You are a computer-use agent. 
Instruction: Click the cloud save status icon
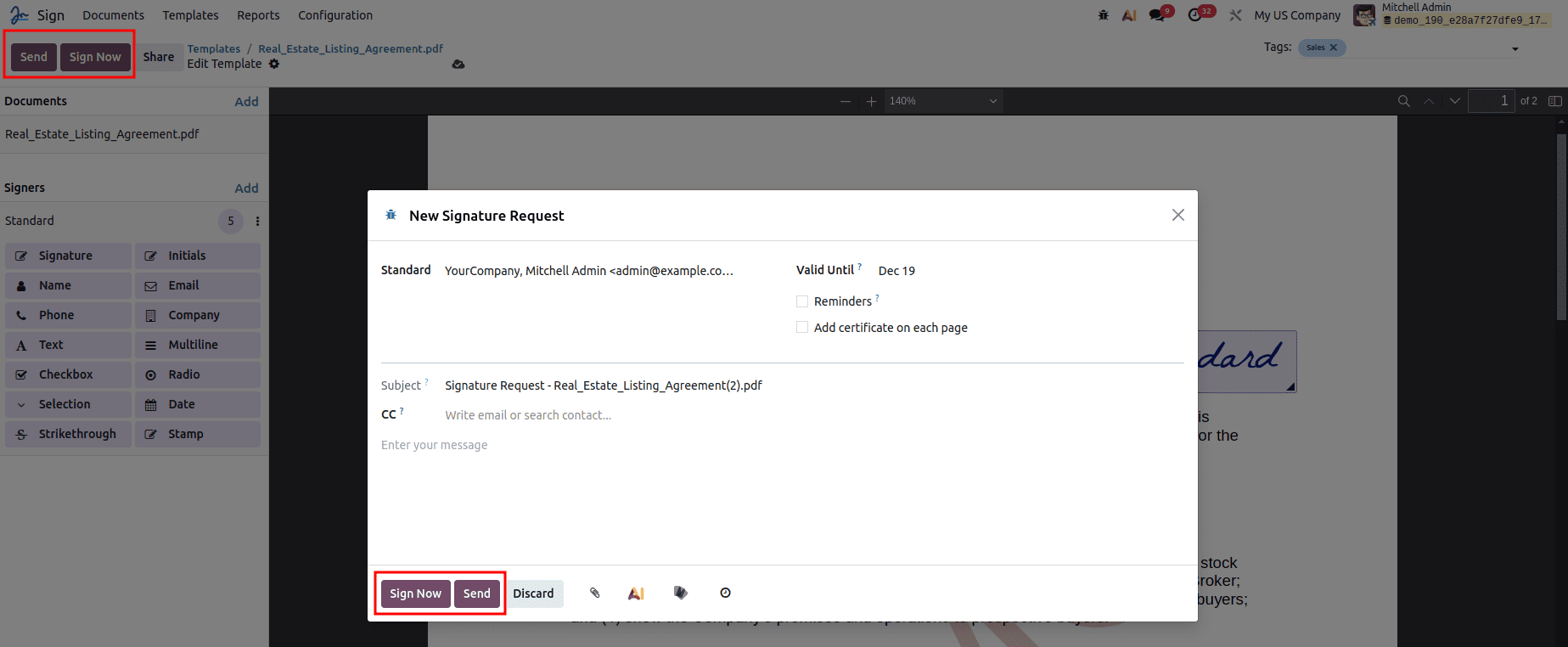point(458,65)
